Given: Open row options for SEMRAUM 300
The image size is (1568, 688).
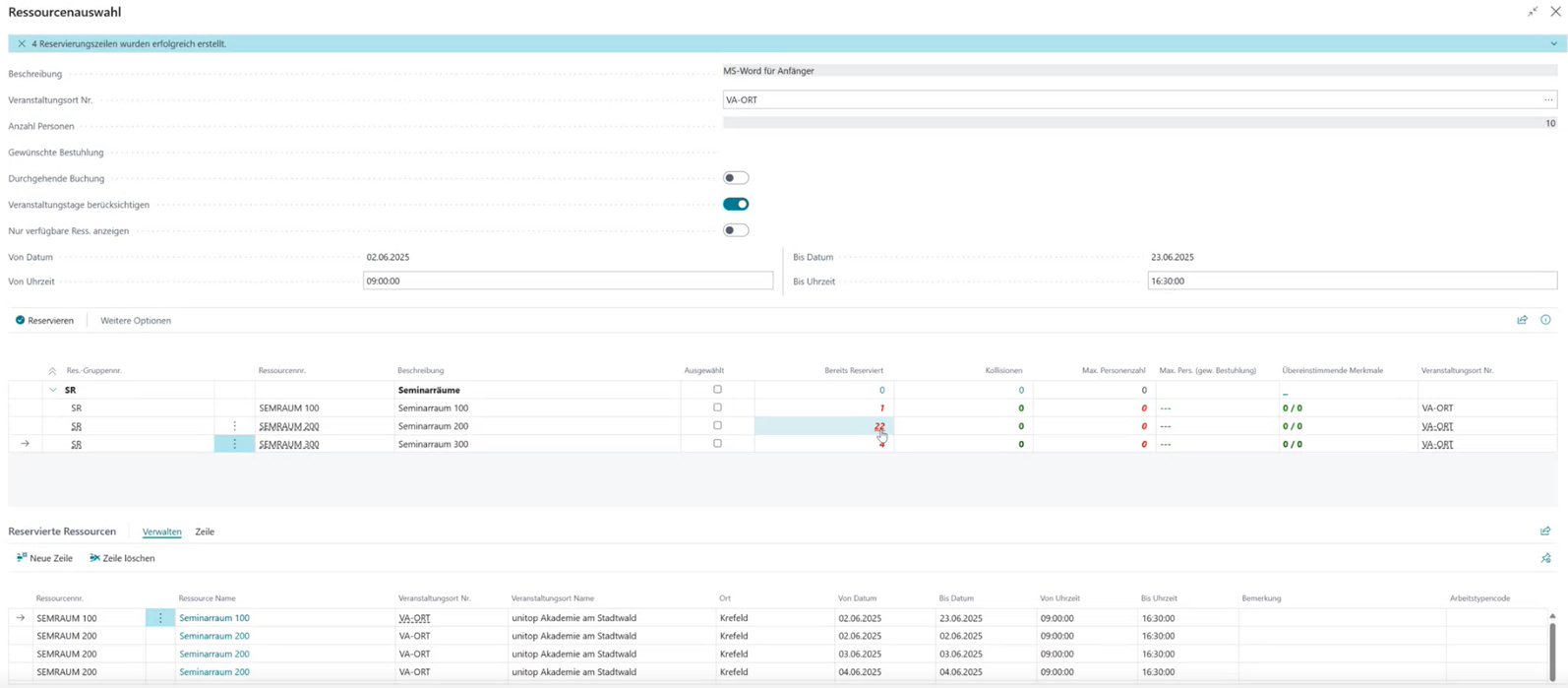Looking at the screenshot, I should (234, 444).
